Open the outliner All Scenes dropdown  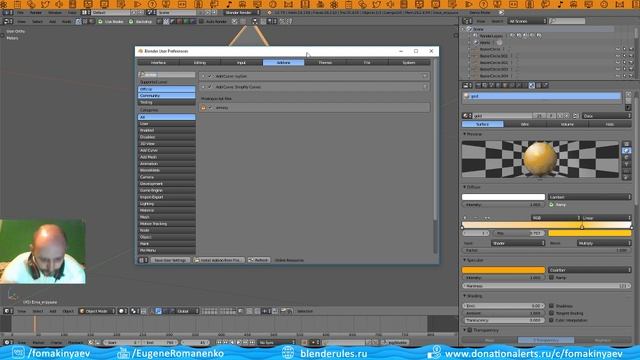pos(527,21)
